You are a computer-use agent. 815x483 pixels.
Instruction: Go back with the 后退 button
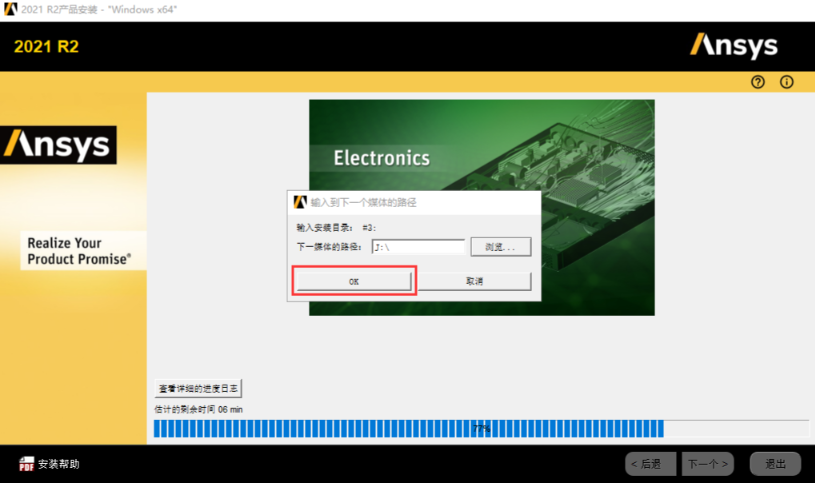(x=650, y=464)
